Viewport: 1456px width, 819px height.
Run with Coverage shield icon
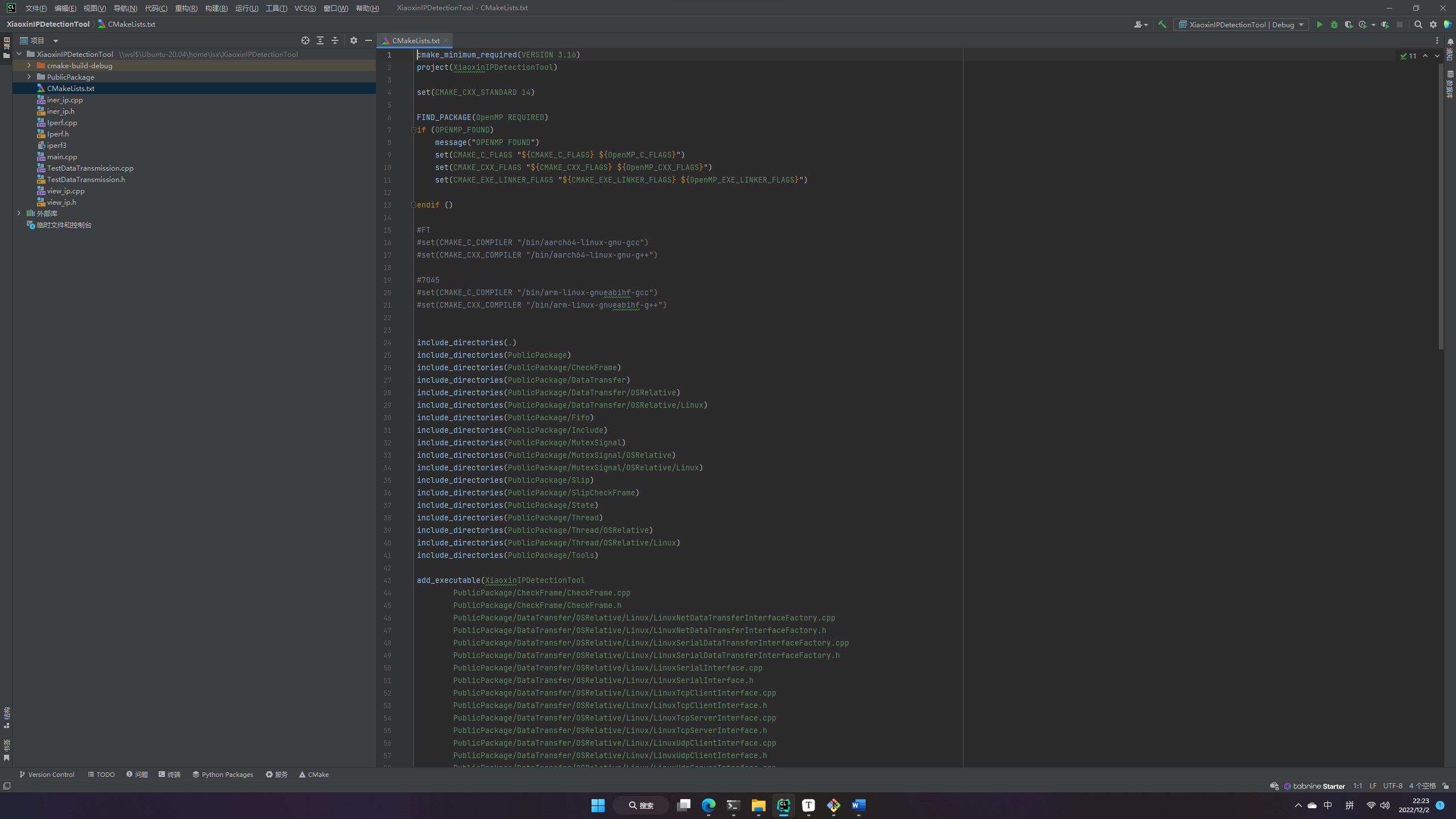point(1349,24)
